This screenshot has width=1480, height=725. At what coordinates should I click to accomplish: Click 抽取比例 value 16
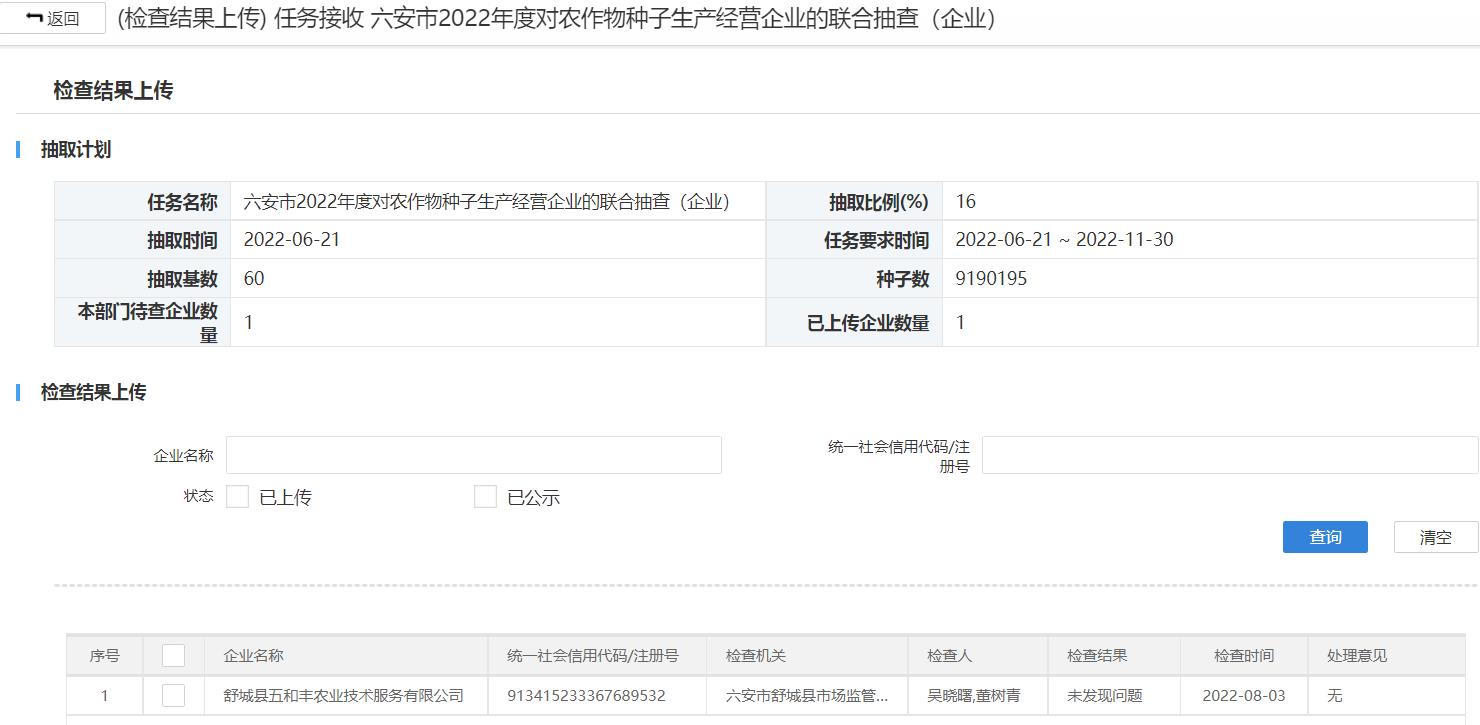965,202
